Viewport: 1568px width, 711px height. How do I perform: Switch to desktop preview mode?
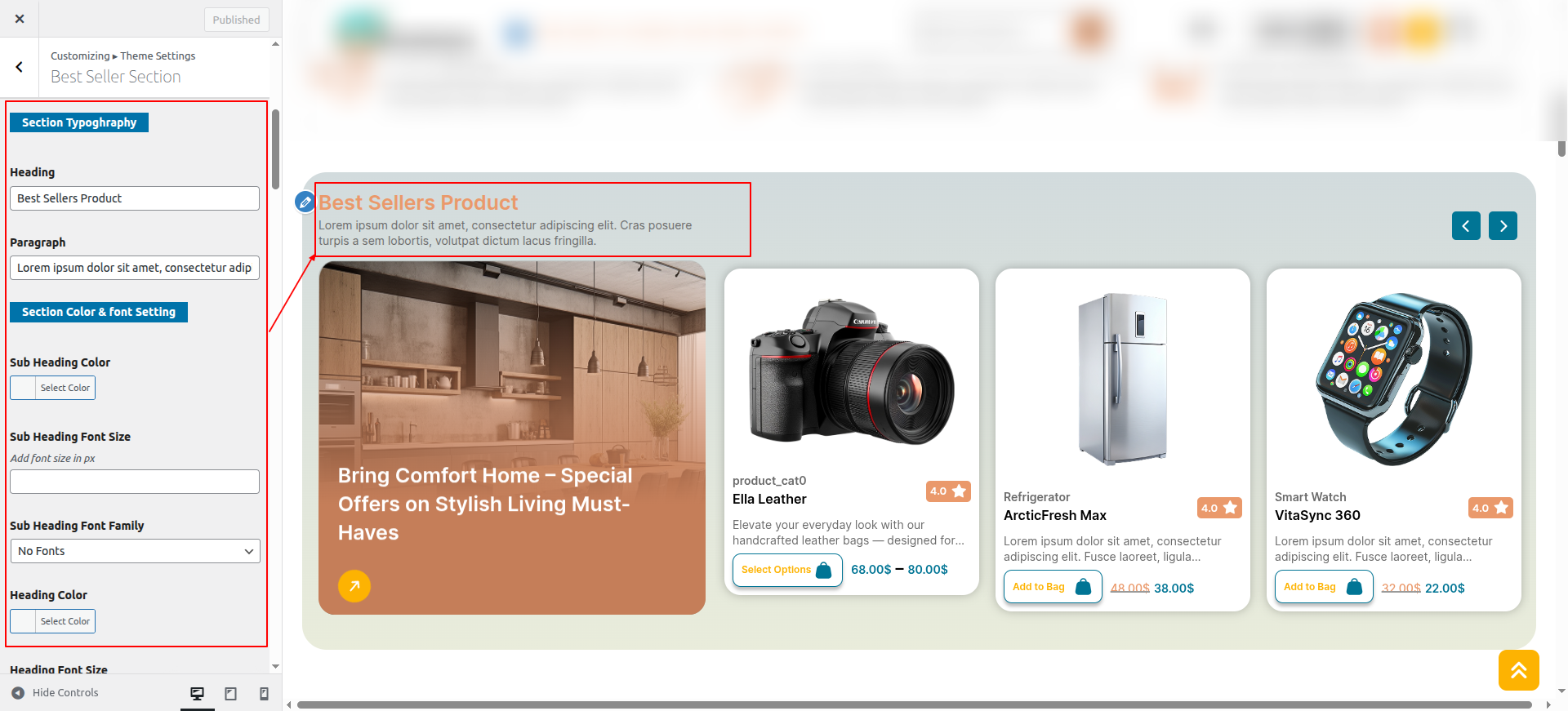(197, 693)
